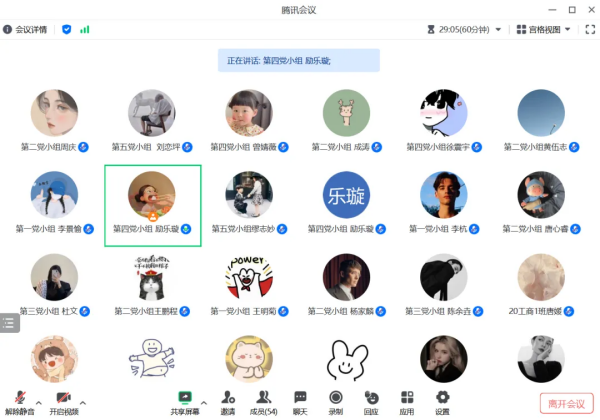Image resolution: width=600 pixels, height=420 pixels.
Task: Open 会议详情 meeting details
Action: point(25,29)
